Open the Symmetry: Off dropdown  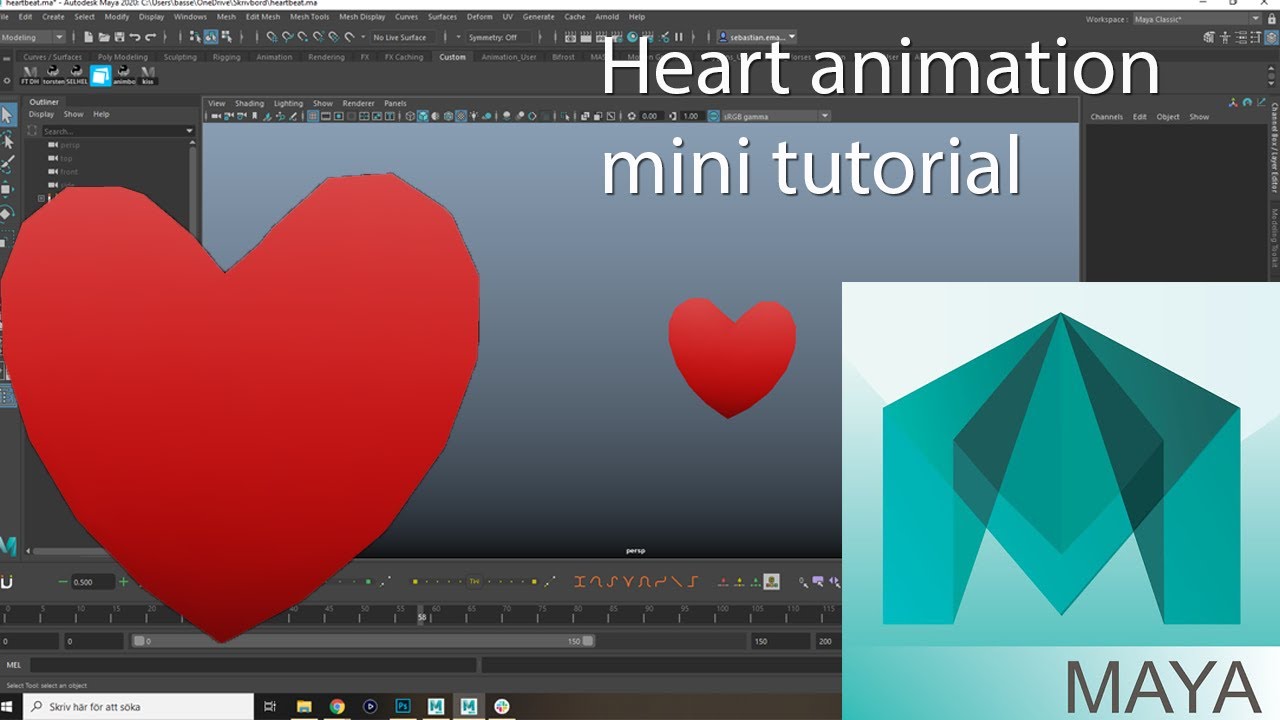(495, 37)
